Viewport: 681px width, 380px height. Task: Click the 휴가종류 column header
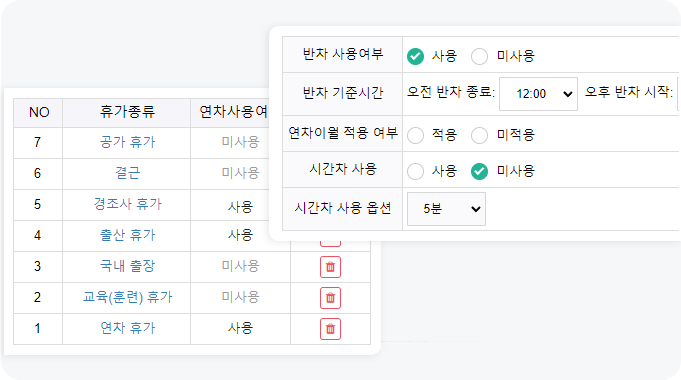point(127,112)
